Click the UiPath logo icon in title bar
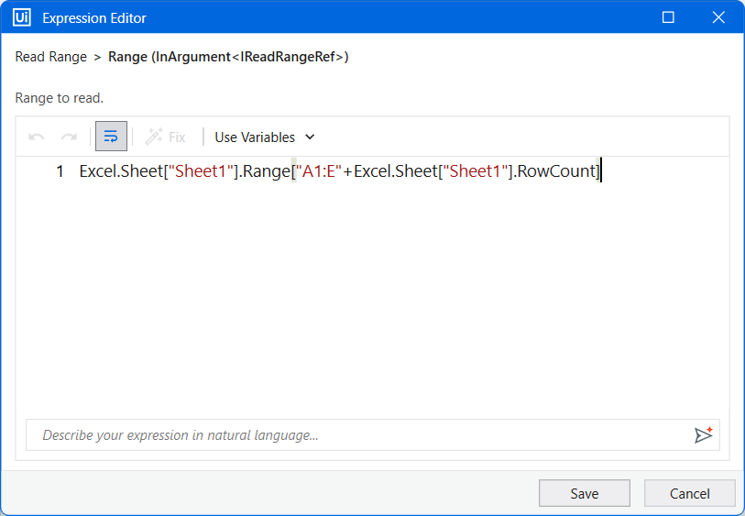 22,18
